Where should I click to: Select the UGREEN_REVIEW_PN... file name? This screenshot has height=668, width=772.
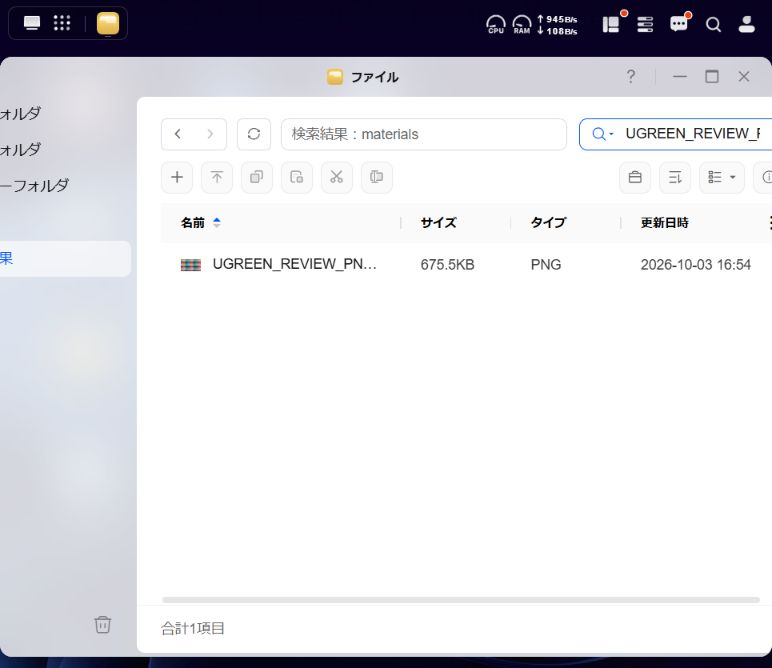click(x=294, y=264)
